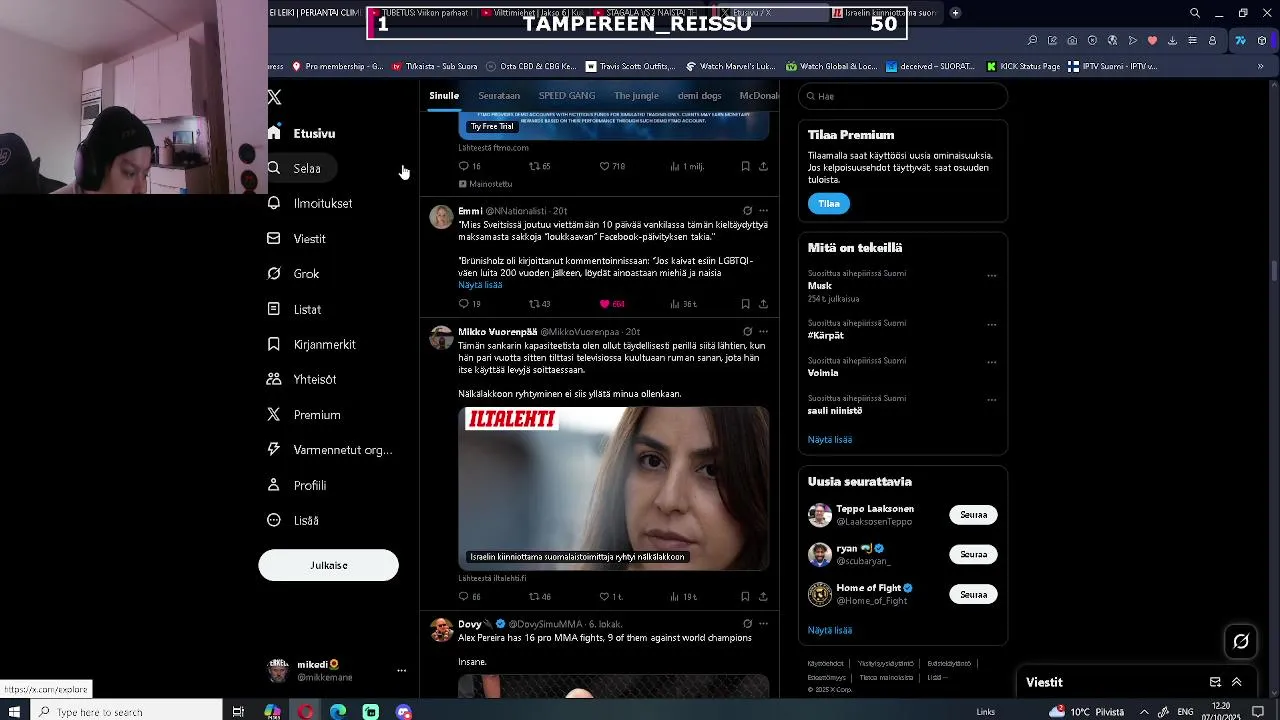Repost Mikko Vuorenpää's post
The width and height of the screenshot is (1280, 720).
point(539,597)
